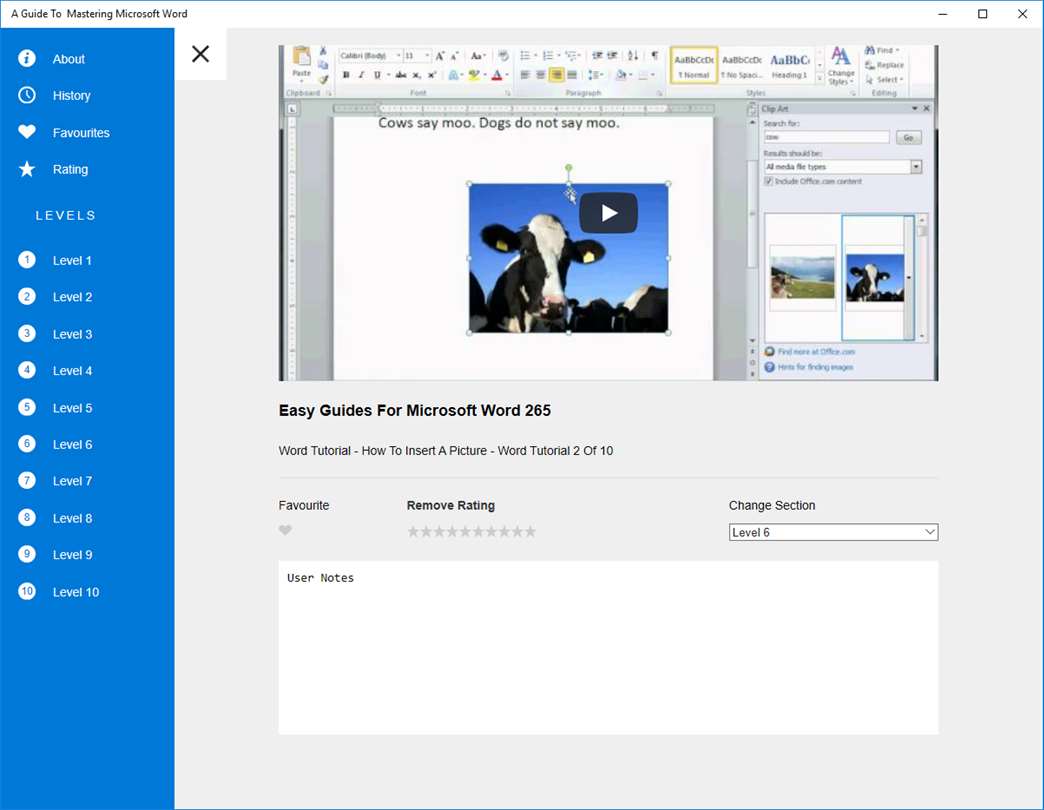
Task: Click the Level 10 number badge
Action: point(27,592)
